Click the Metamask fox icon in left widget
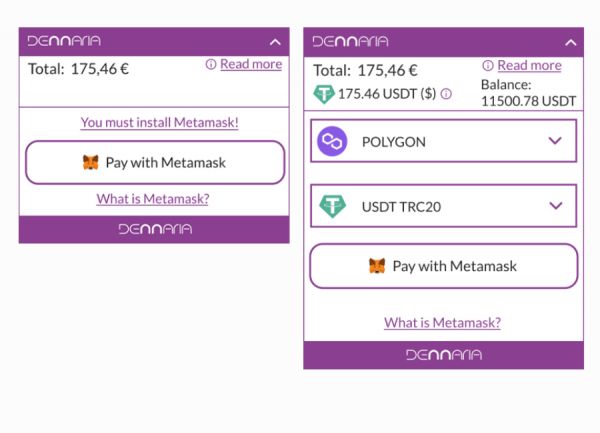Viewport: 600px width, 433px height. [91, 162]
